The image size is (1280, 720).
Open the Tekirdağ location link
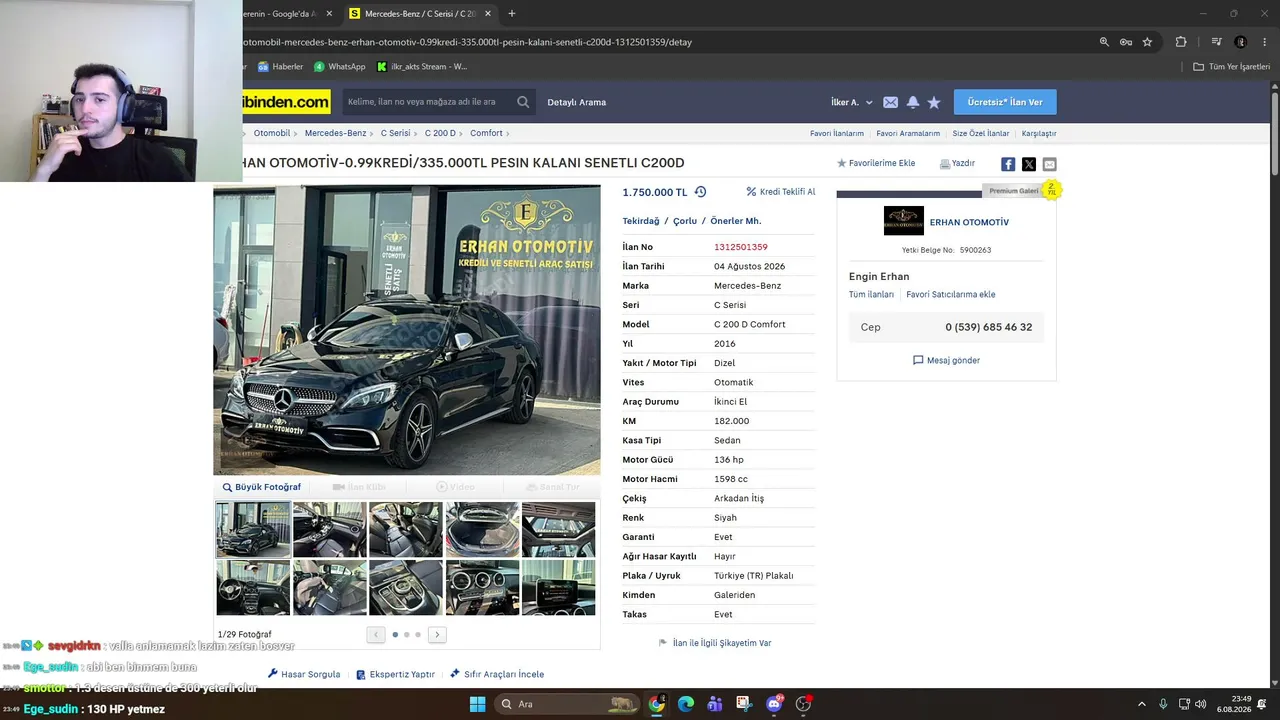[x=641, y=221]
